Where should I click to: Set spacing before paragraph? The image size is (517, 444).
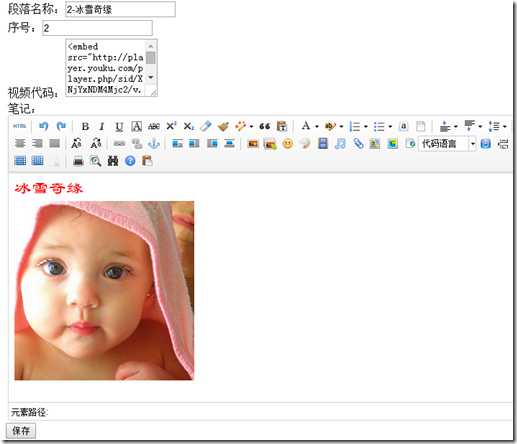click(445, 127)
